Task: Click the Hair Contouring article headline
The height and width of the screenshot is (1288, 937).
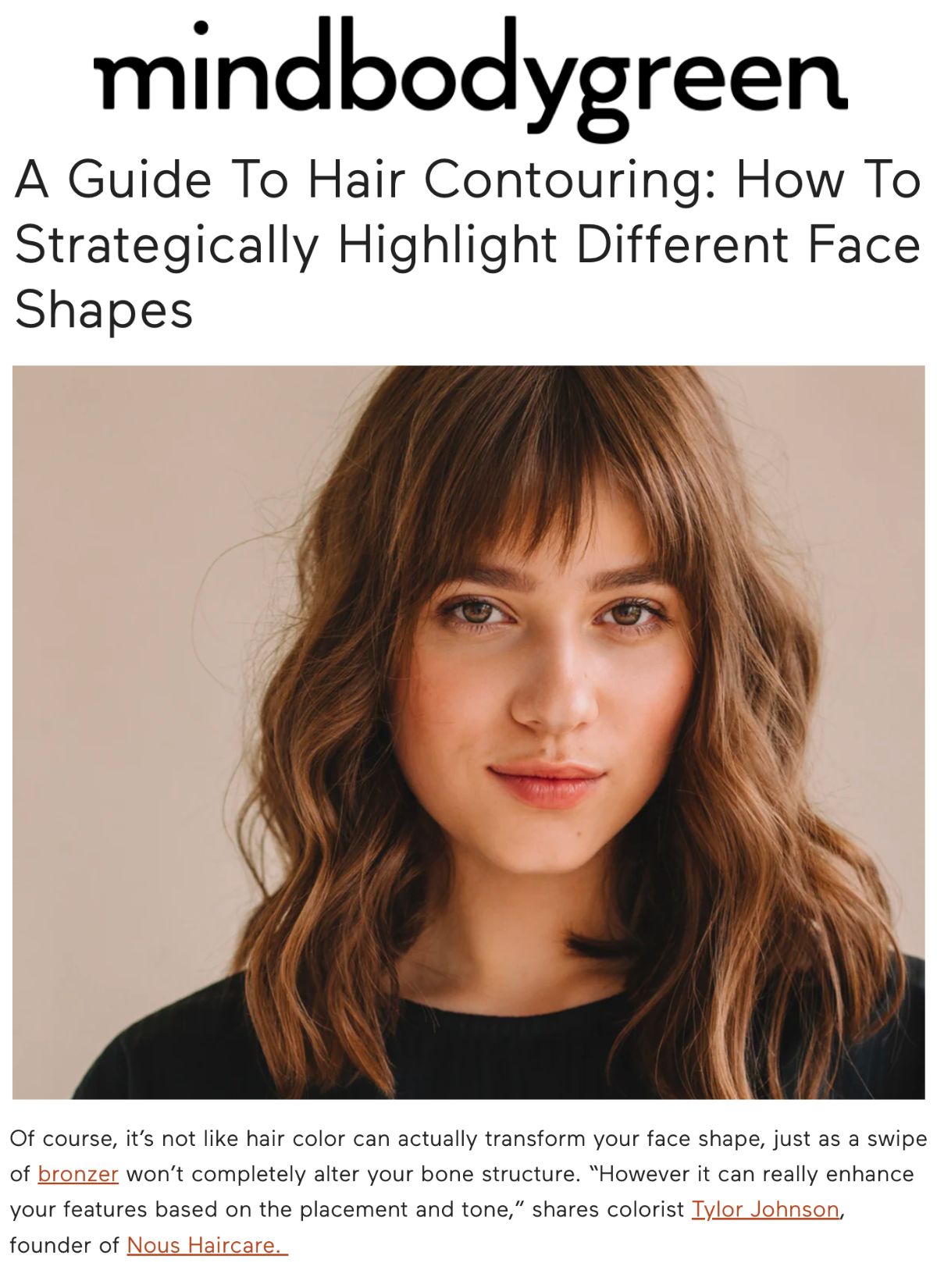Action: coord(467,245)
